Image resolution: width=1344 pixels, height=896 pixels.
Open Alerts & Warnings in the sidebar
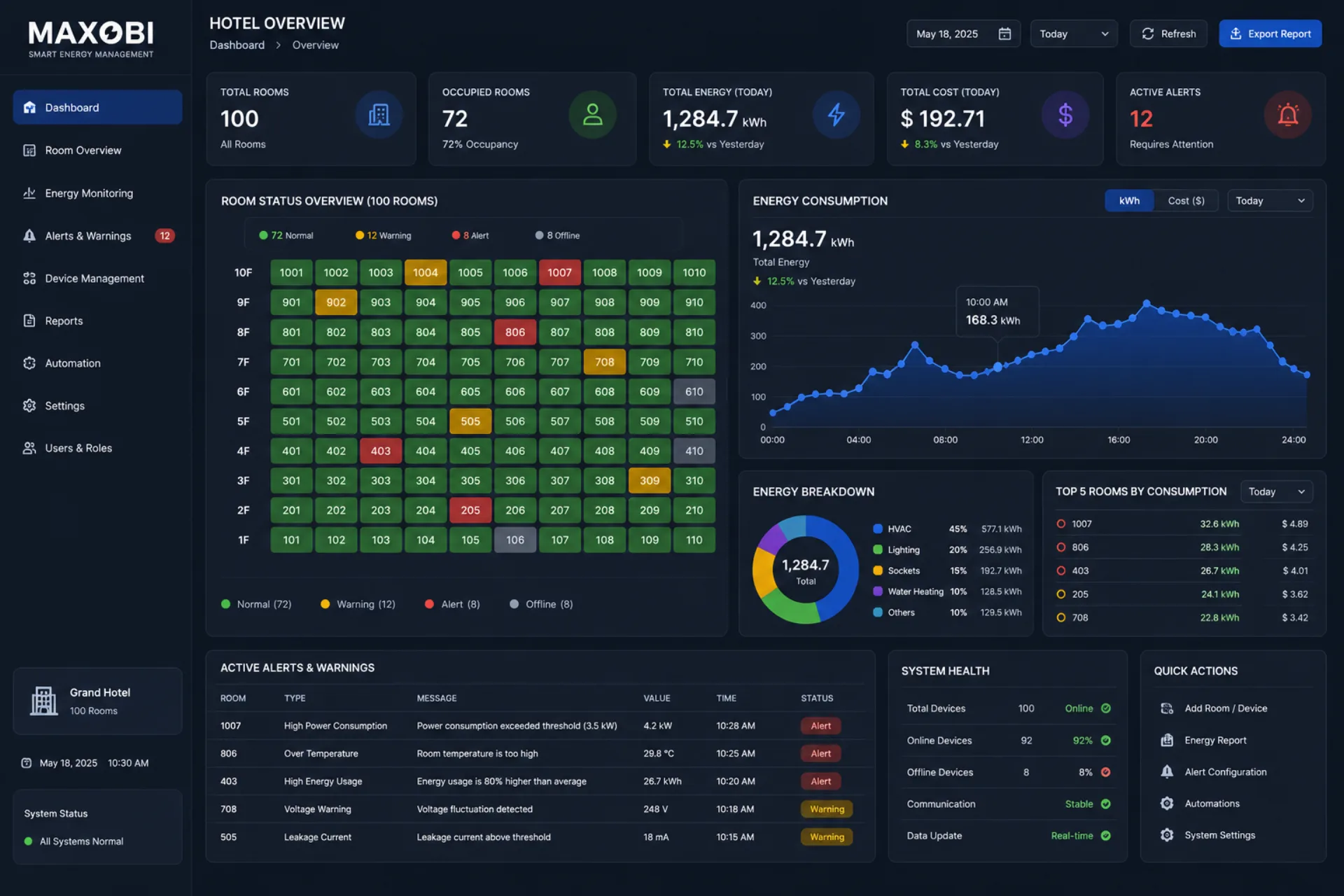point(97,235)
